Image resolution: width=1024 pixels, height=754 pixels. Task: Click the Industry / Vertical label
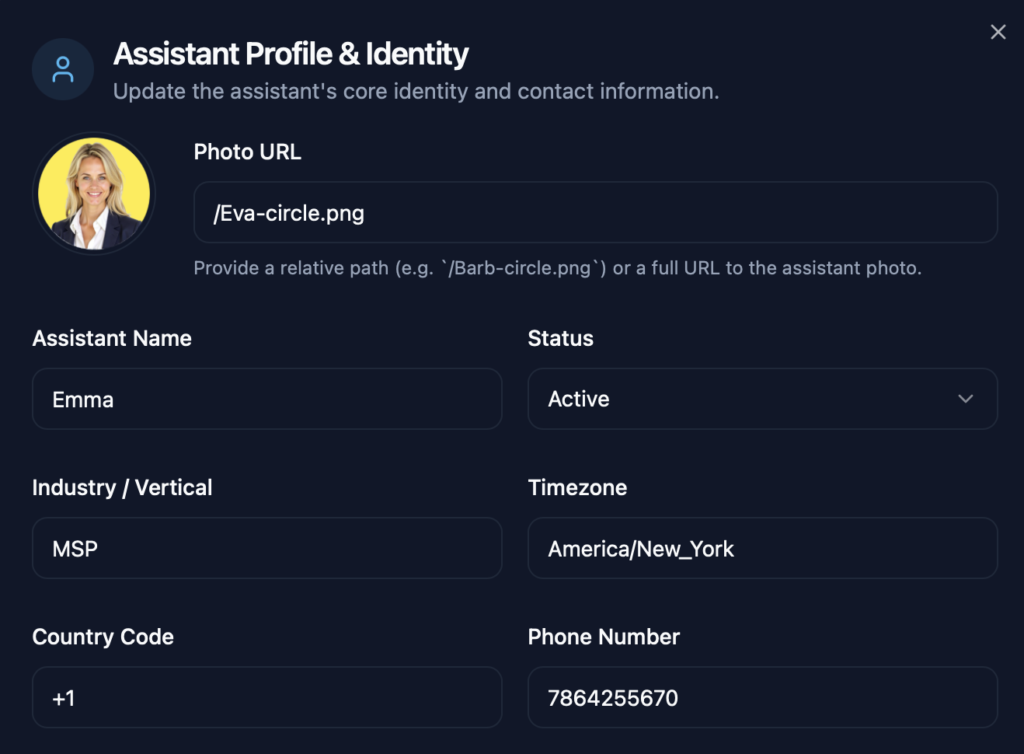pyautogui.click(x=122, y=487)
